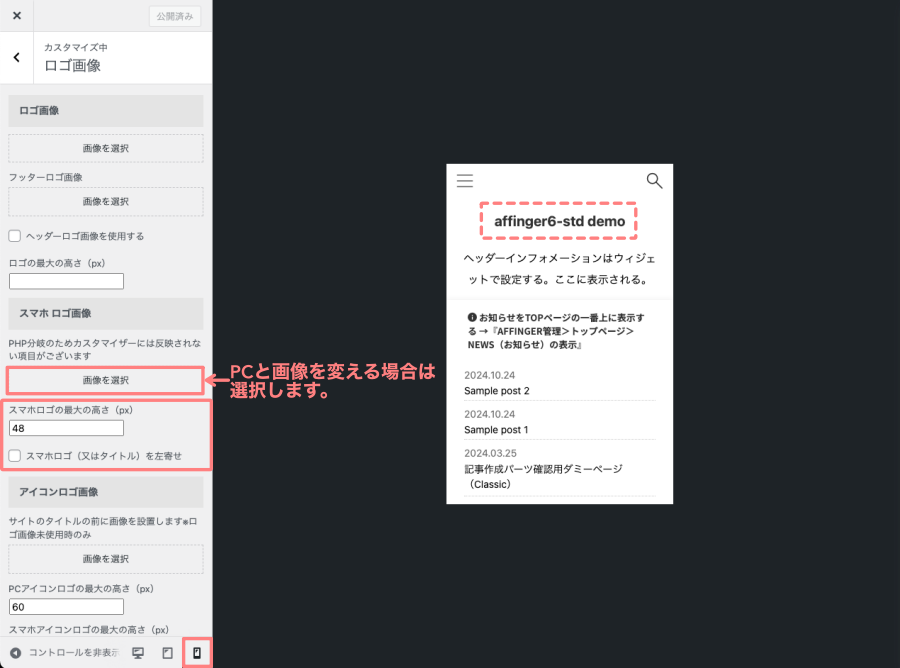The image size is (900, 668).
Task: Click the search magnifier in site preview
Action: click(x=654, y=181)
